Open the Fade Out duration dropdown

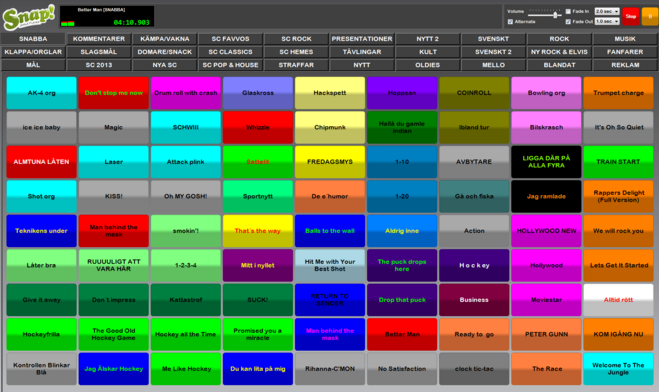pyautogui.click(x=607, y=21)
